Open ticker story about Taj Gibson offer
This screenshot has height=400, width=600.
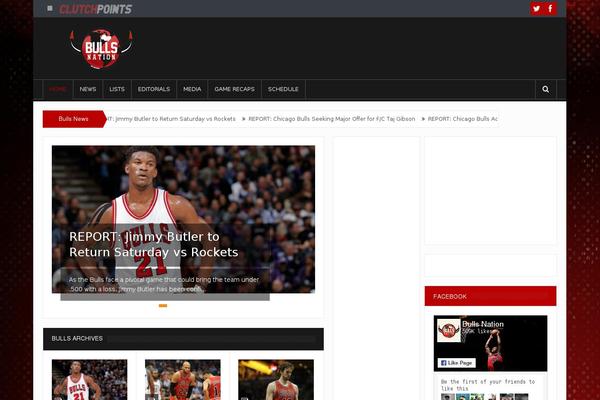(x=331, y=119)
